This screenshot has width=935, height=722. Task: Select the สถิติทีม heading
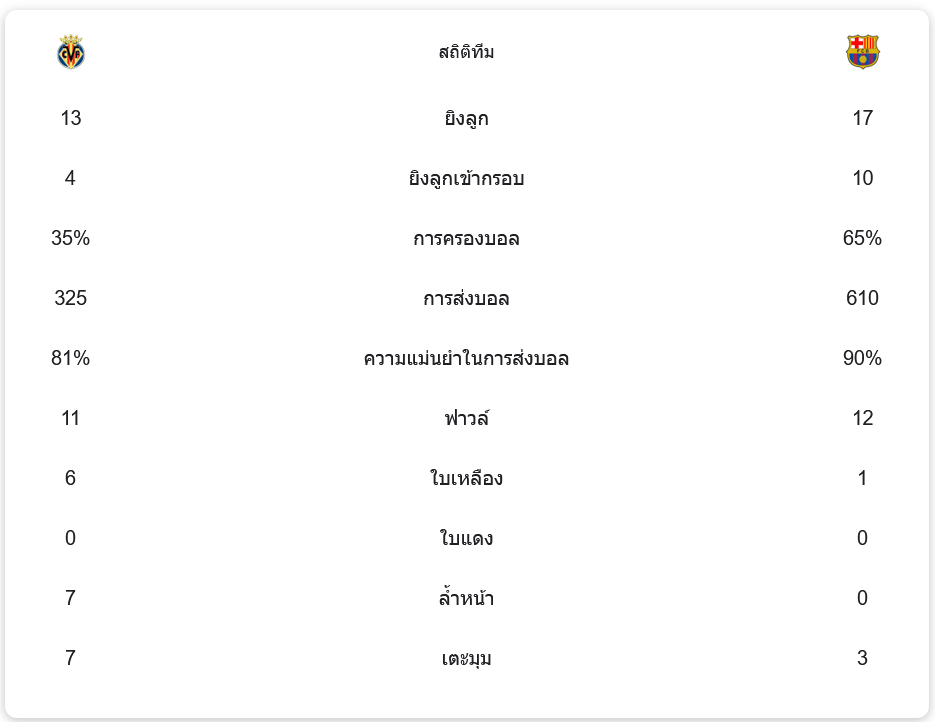pos(466,52)
